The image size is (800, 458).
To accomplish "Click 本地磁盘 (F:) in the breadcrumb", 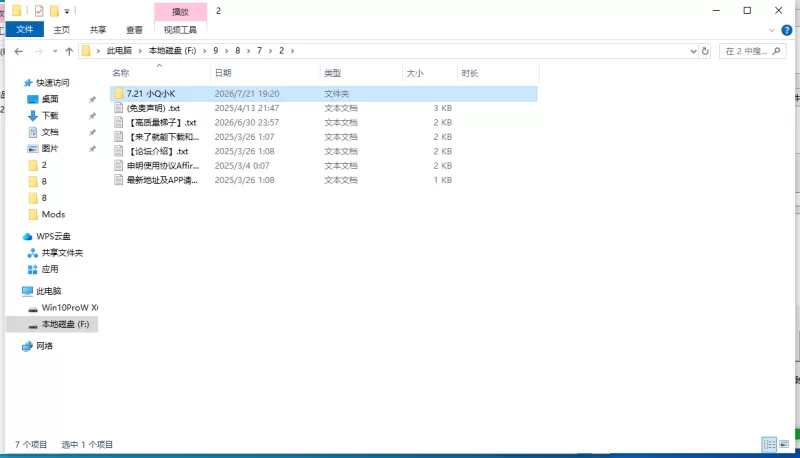I will click(172, 50).
